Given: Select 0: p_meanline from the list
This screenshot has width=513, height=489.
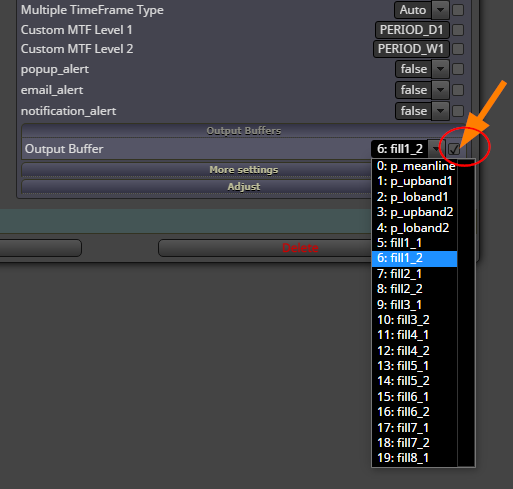Looking at the screenshot, I should [x=414, y=166].
